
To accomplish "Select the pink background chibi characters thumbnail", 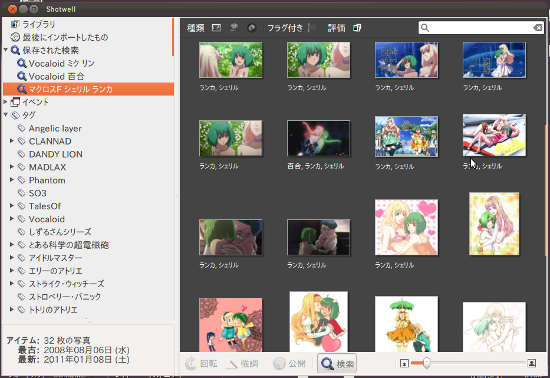I will tap(230, 325).
